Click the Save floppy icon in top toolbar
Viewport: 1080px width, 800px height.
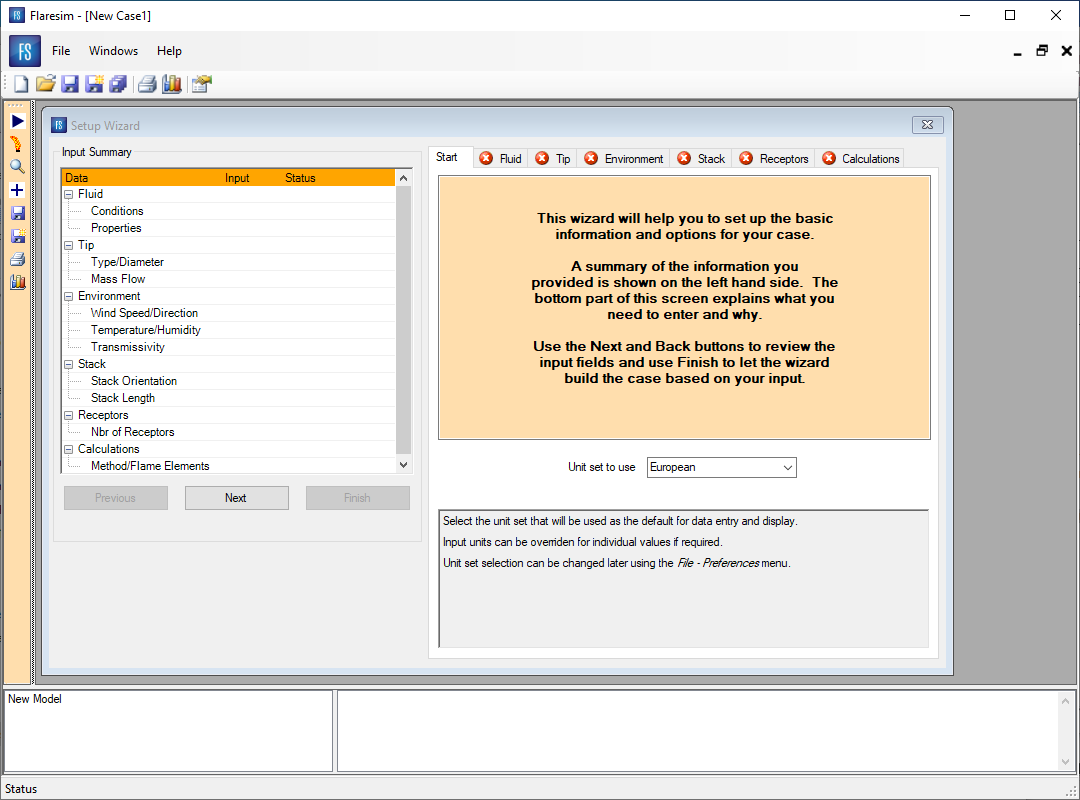70,84
